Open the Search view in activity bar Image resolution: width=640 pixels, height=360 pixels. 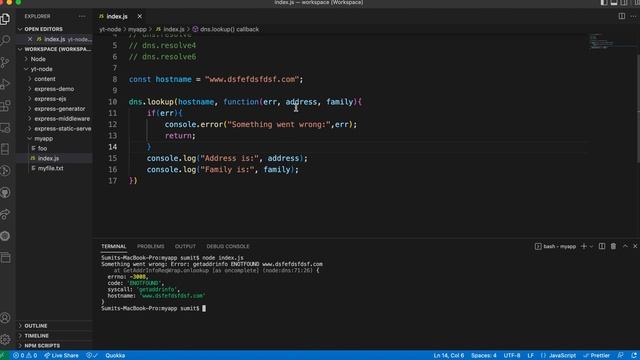pyautogui.click(x=5, y=40)
